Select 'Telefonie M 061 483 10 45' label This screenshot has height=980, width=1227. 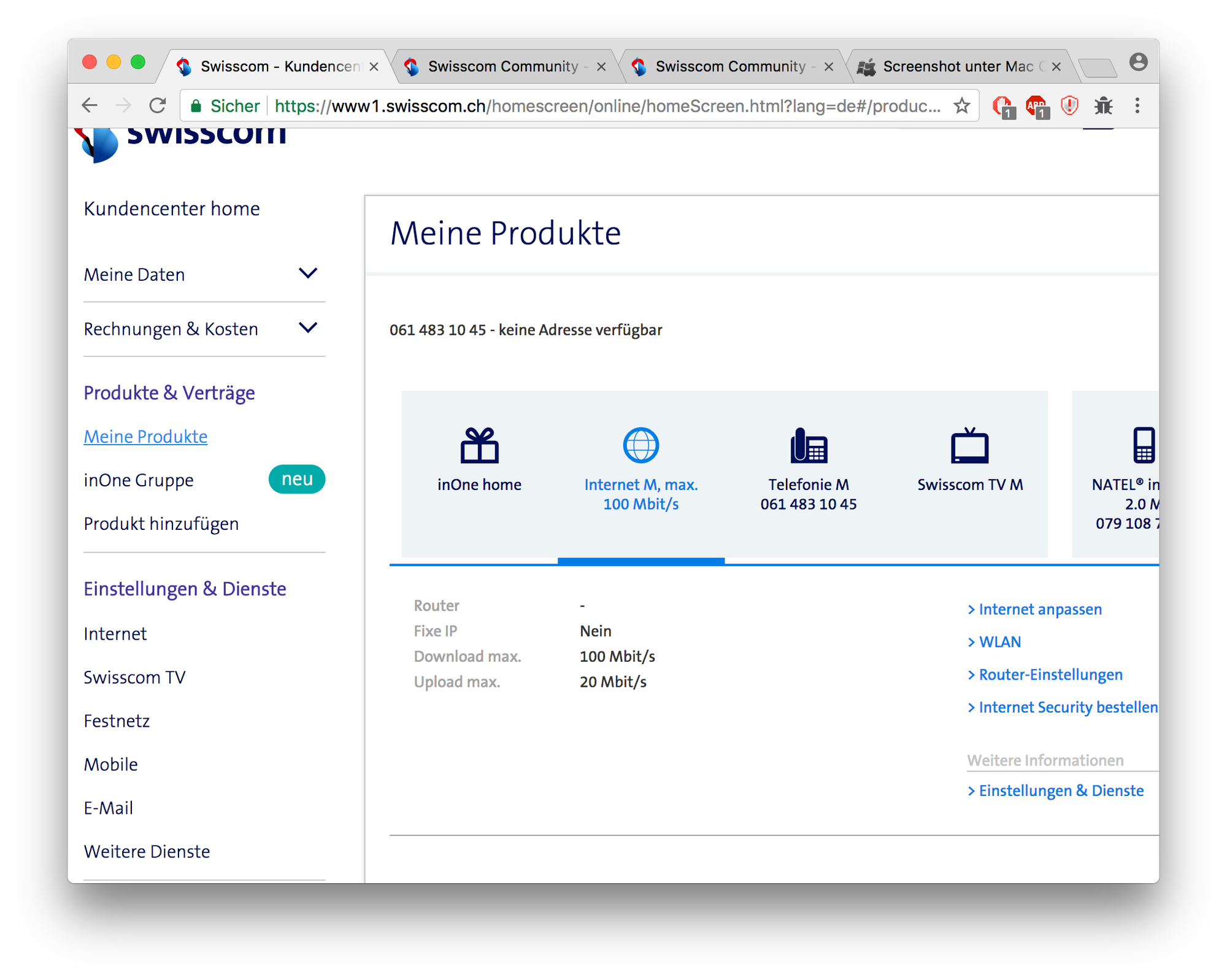click(809, 494)
